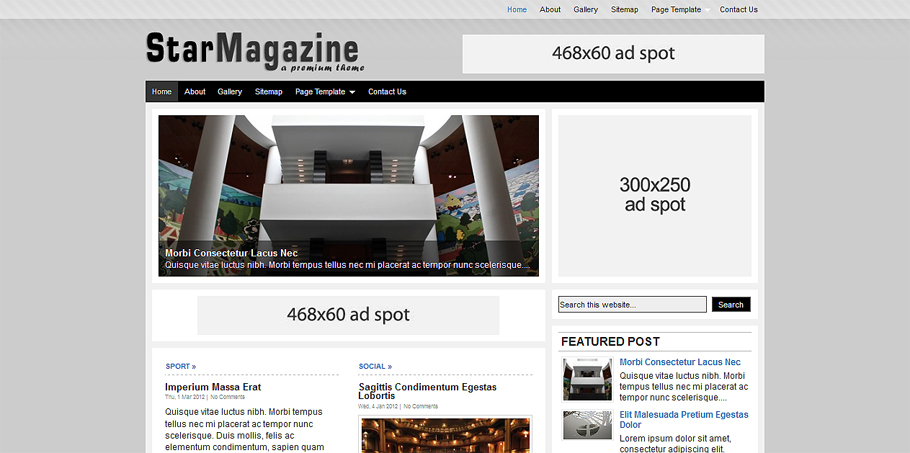The width and height of the screenshot is (910, 453).
Task: Open Gallery in the top gray bar
Action: (x=586, y=9)
